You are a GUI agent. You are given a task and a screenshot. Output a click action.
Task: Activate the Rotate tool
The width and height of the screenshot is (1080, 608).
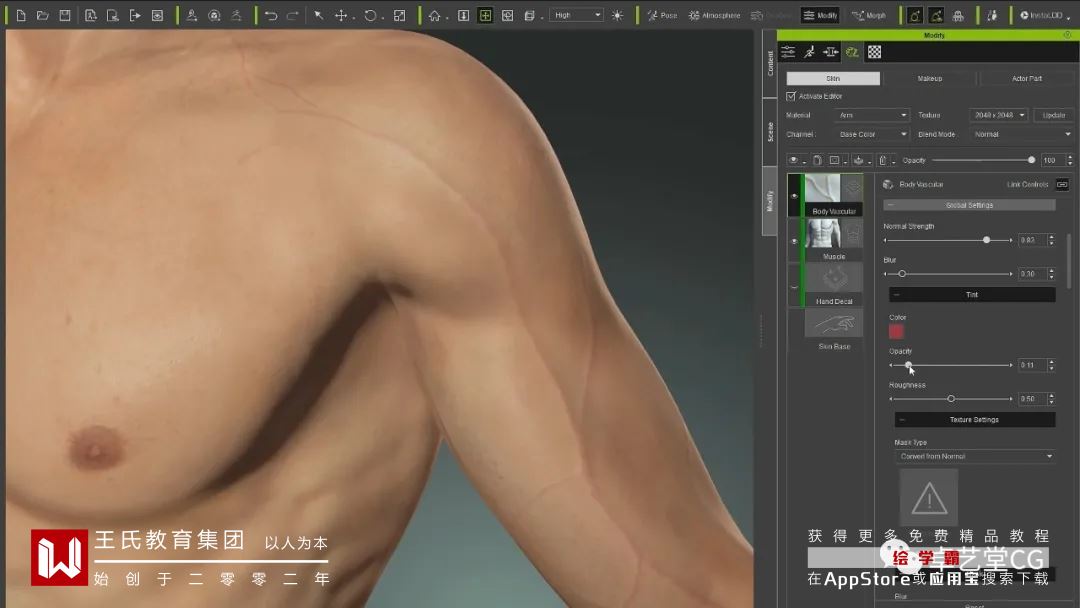[371, 15]
